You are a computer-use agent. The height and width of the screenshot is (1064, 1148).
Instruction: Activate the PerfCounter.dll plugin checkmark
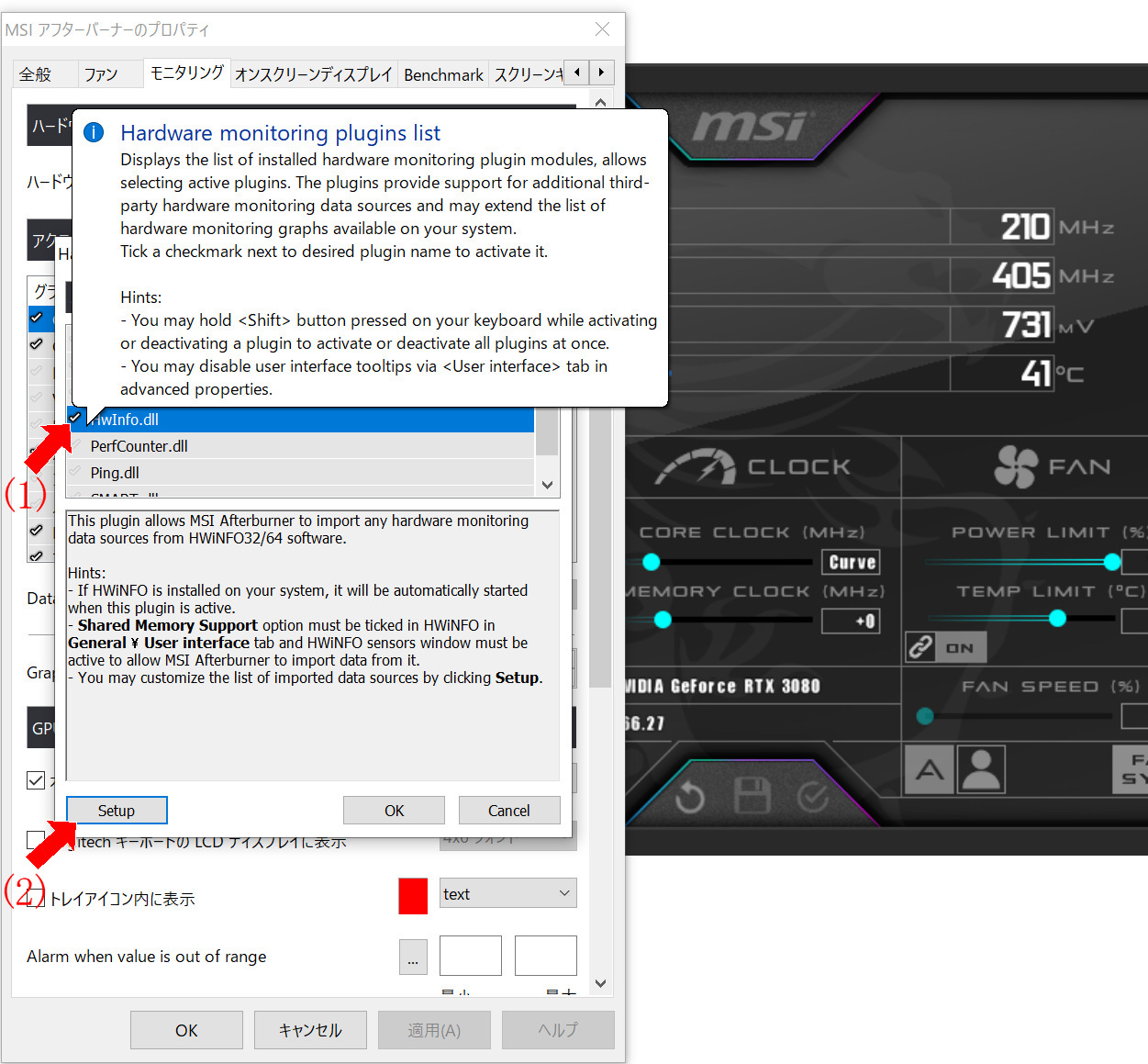[75, 445]
